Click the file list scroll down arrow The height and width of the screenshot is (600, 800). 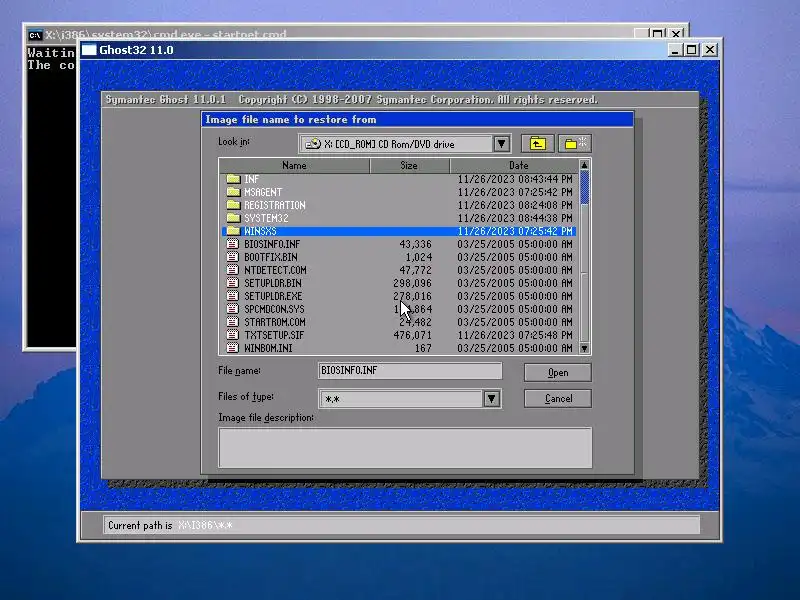pos(585,348)
